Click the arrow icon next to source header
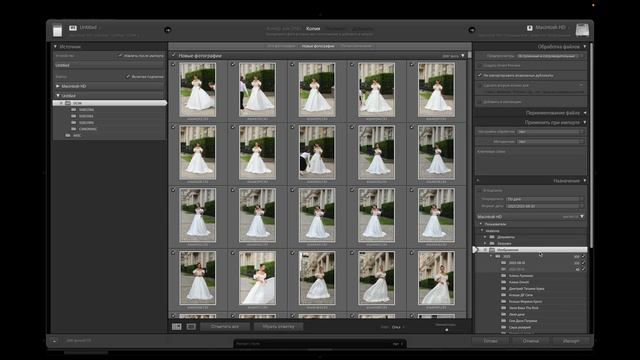Image resolution: width=640 pixels, height=360 pixels. pos(168,30)
